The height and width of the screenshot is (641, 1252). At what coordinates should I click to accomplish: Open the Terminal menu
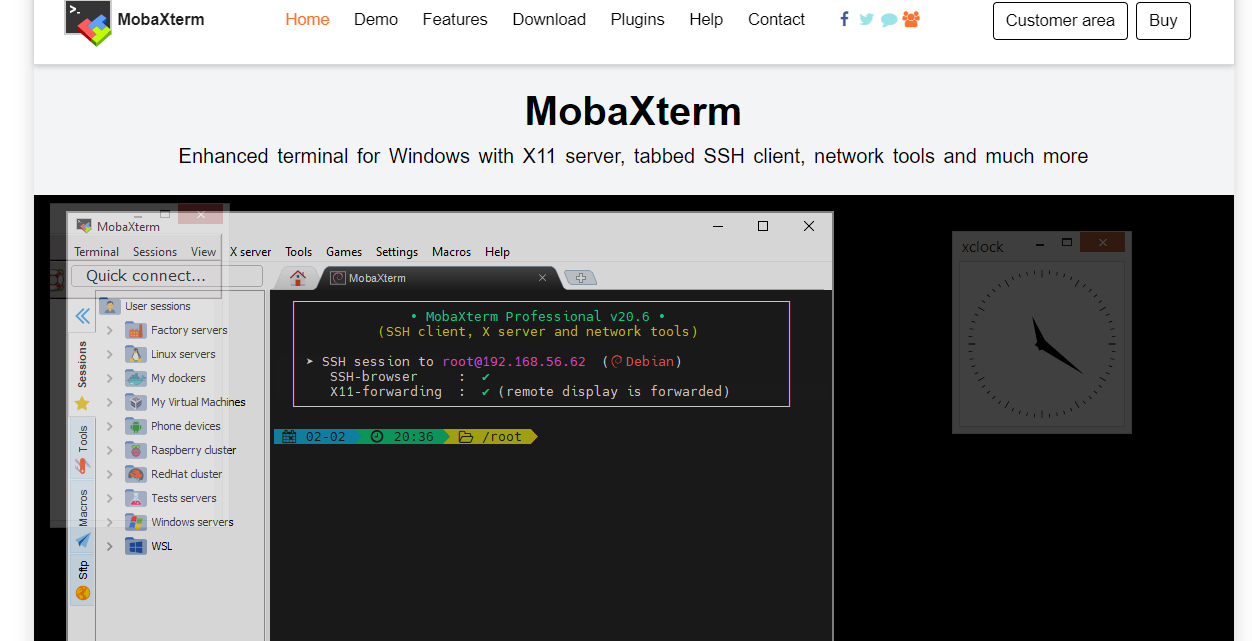pyautogui.click(x=97, y=252)
